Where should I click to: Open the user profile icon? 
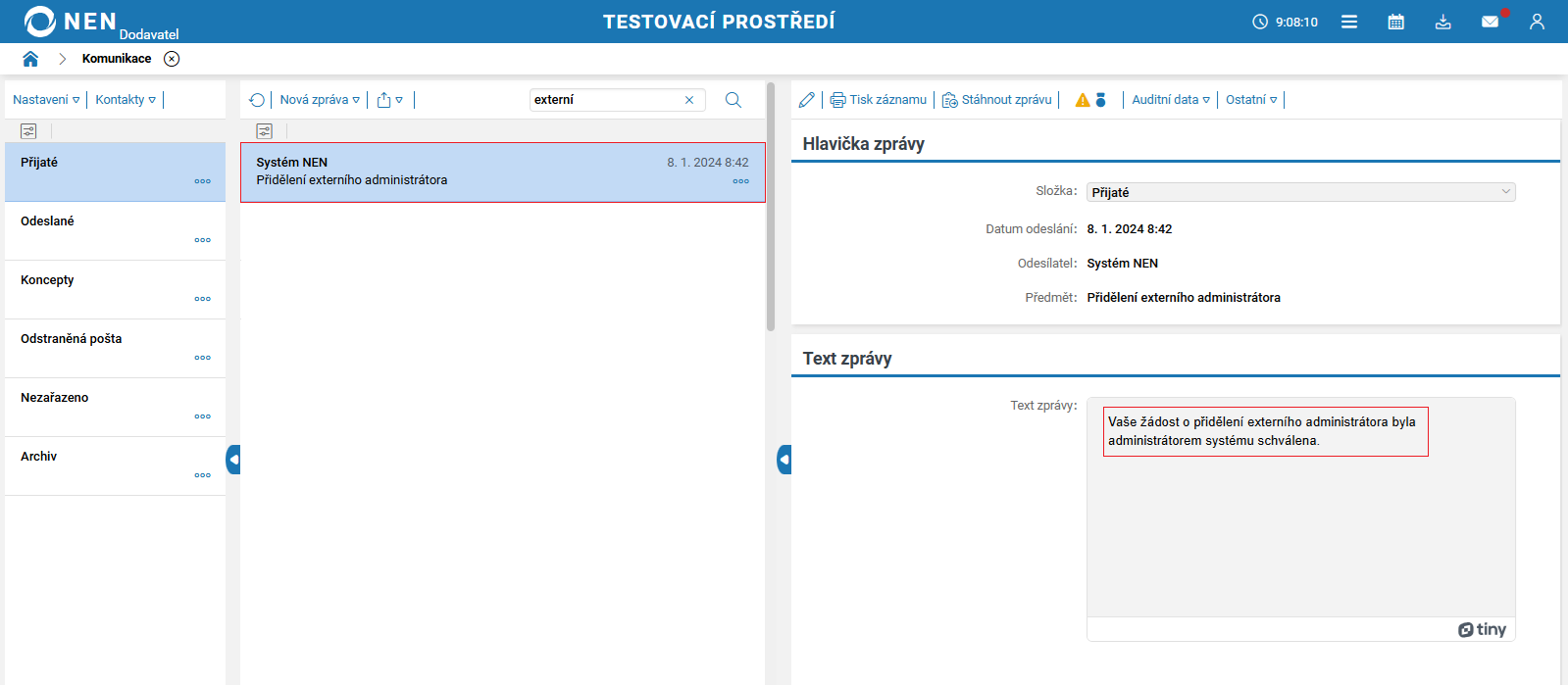(1537, 22)
